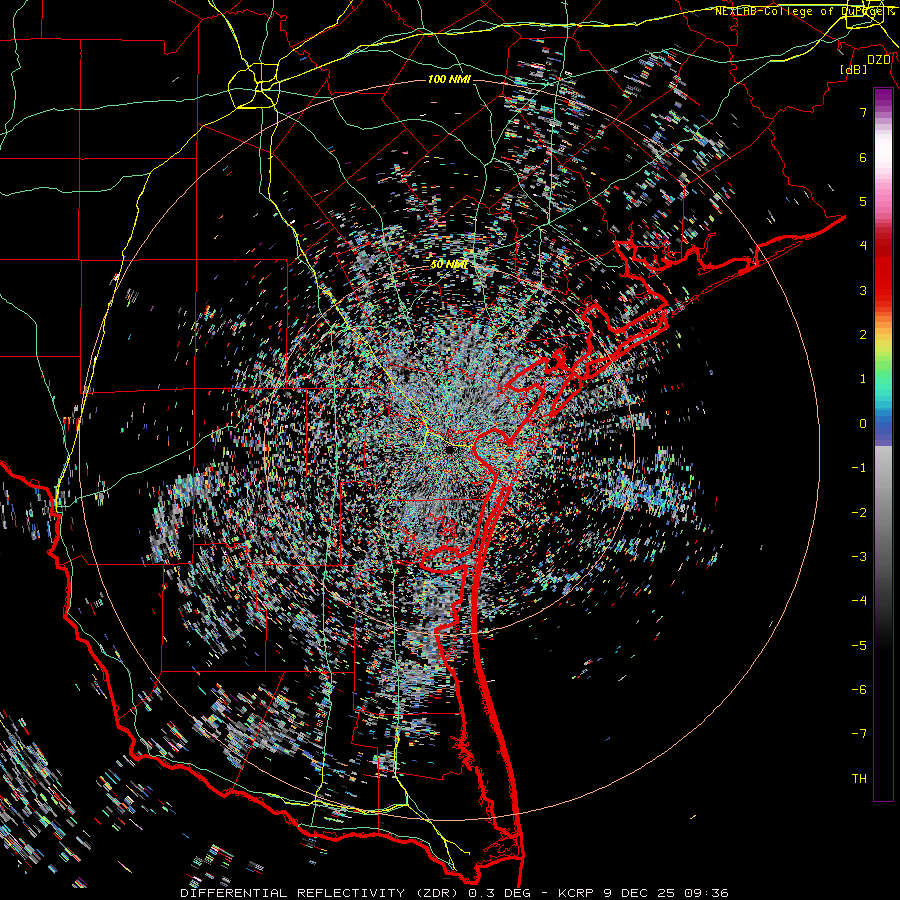
Task: Click the [dB] unit label
Action: pyautogui.click(x=853, y=70)
